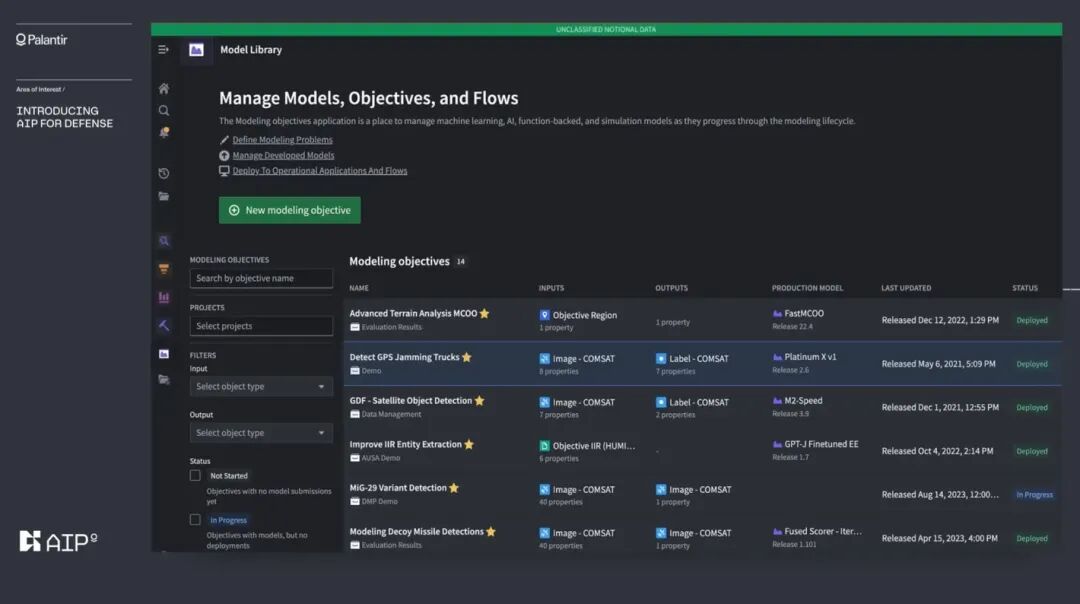
Task: Open the Select projects field
Action: click(x=261, y=326)
